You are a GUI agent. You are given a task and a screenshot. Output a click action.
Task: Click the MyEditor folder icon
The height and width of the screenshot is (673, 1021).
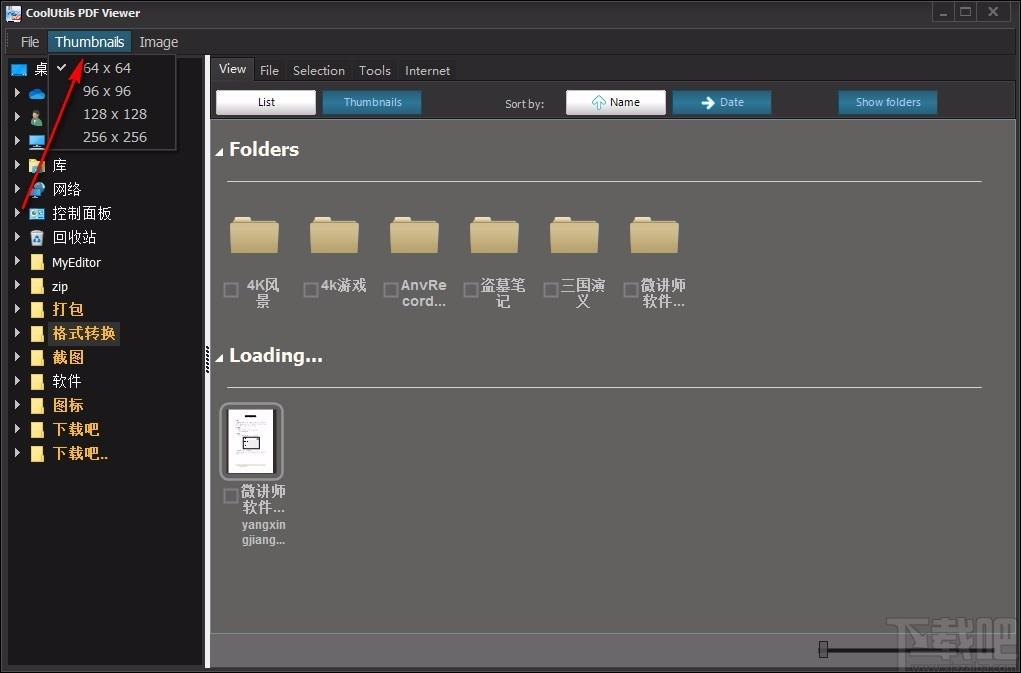coord(38,262)
